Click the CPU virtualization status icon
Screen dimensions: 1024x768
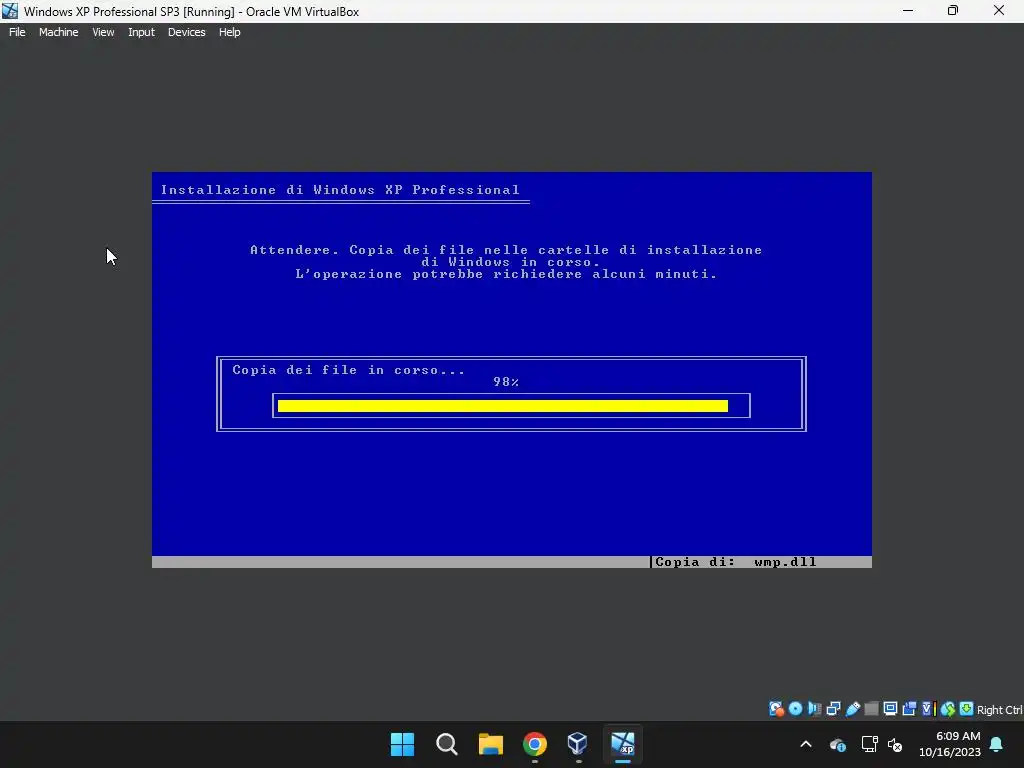(929, 709)
